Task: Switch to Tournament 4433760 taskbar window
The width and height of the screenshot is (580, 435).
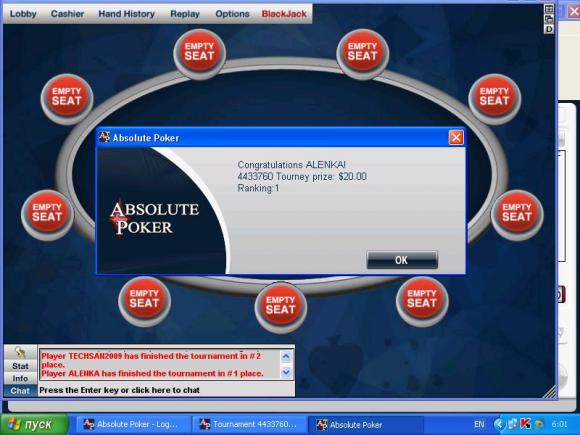Action: pos(249,424)
